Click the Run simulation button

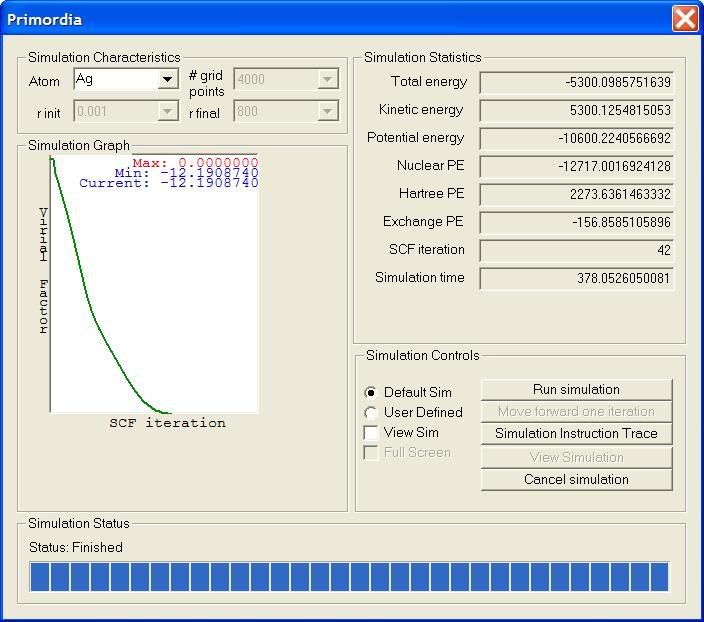(x=576, y=389)
